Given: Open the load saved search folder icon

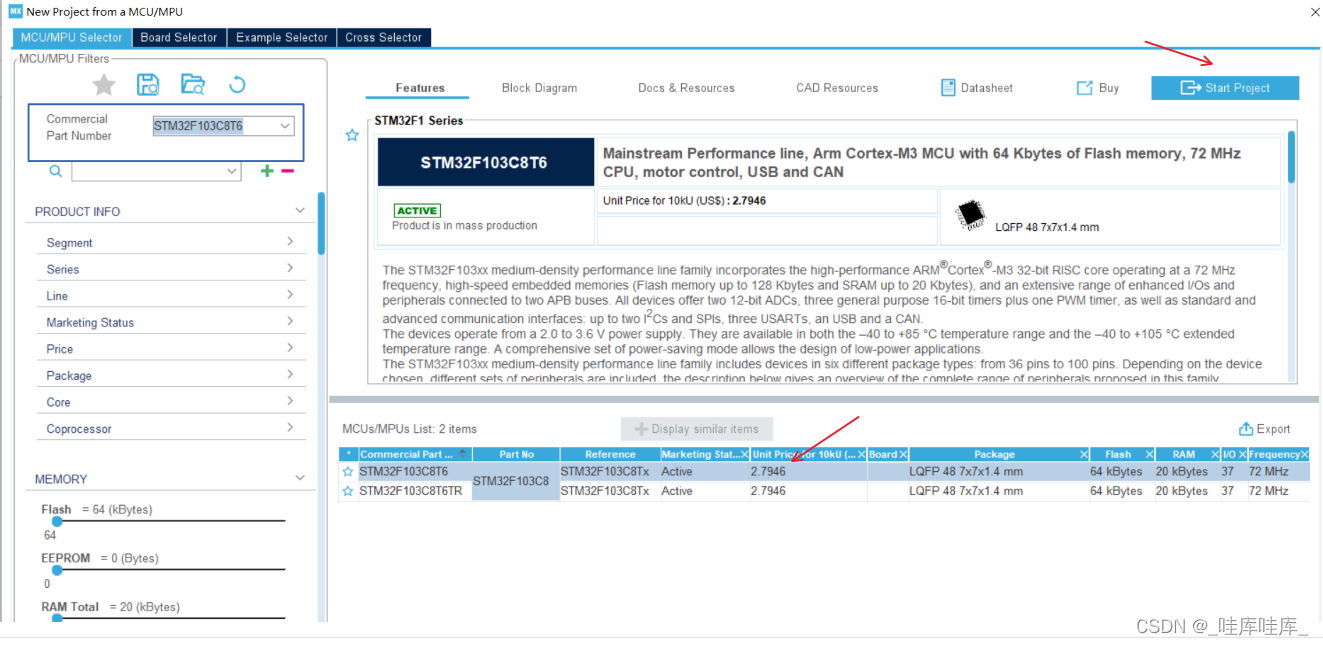Looking at the screenshot, I should pyautogui.click(x=193, y=85).
